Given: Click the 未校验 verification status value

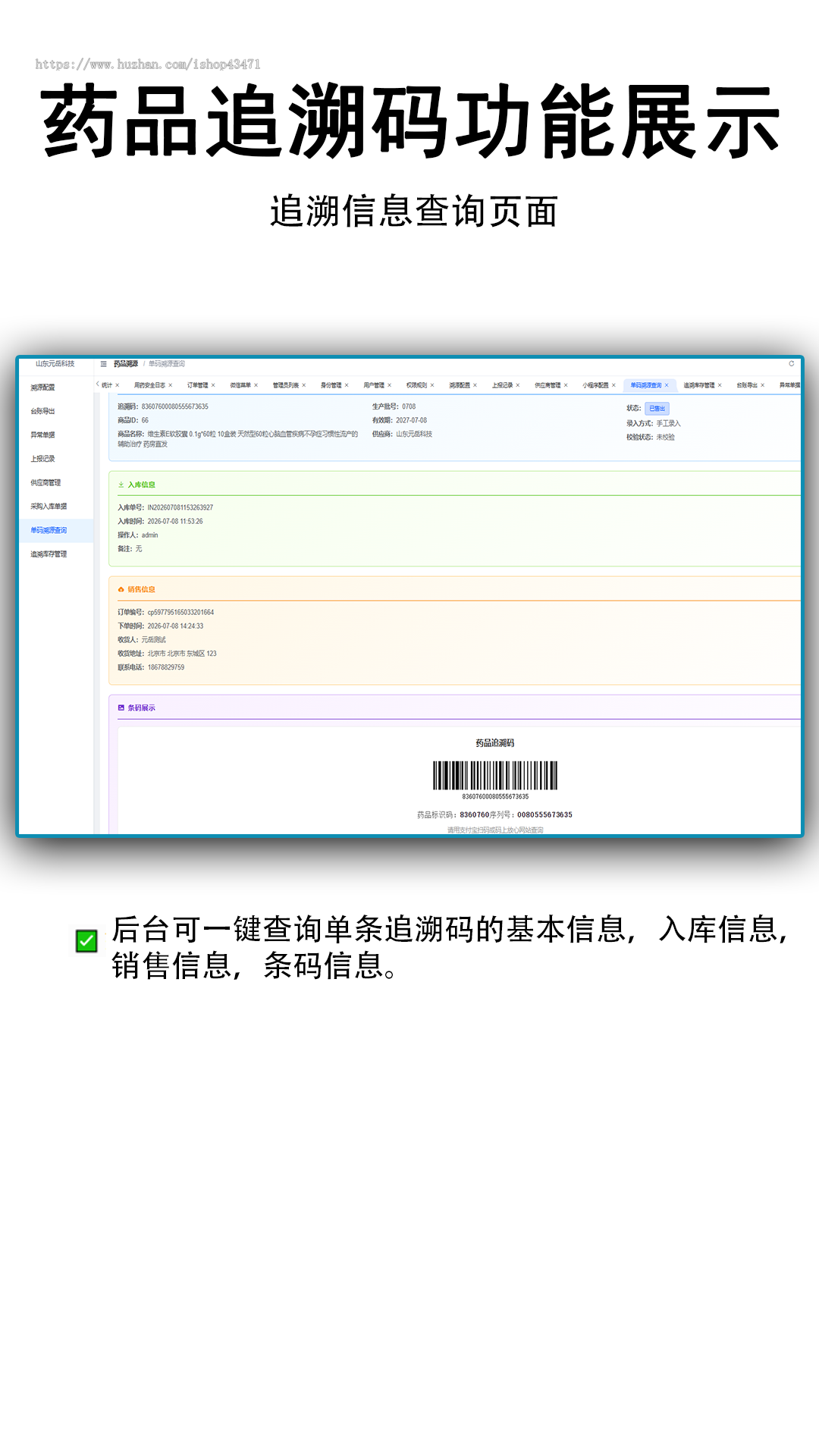Looking at the screenshot, I should [665, 438].
